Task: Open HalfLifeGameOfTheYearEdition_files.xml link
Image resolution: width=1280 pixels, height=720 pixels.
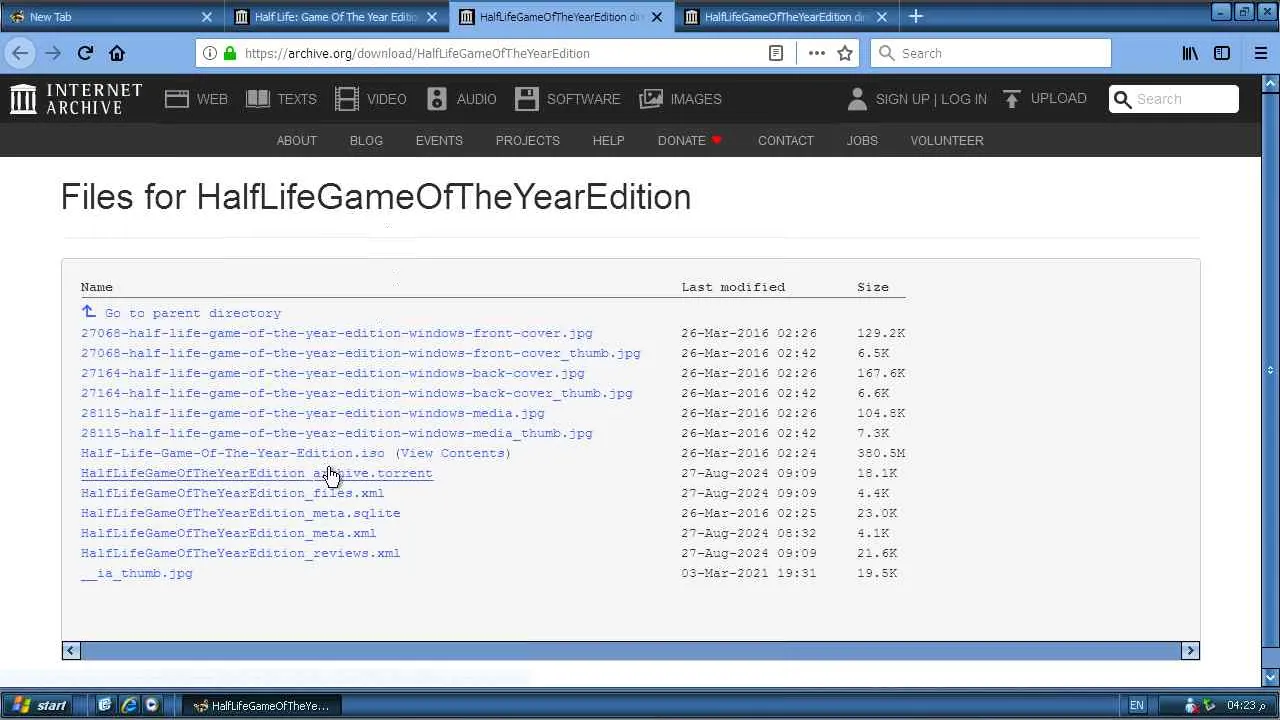Action: 233,493
